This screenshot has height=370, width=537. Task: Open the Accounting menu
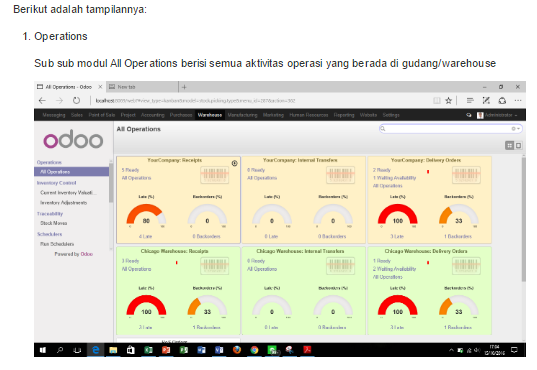click(153, 115)
